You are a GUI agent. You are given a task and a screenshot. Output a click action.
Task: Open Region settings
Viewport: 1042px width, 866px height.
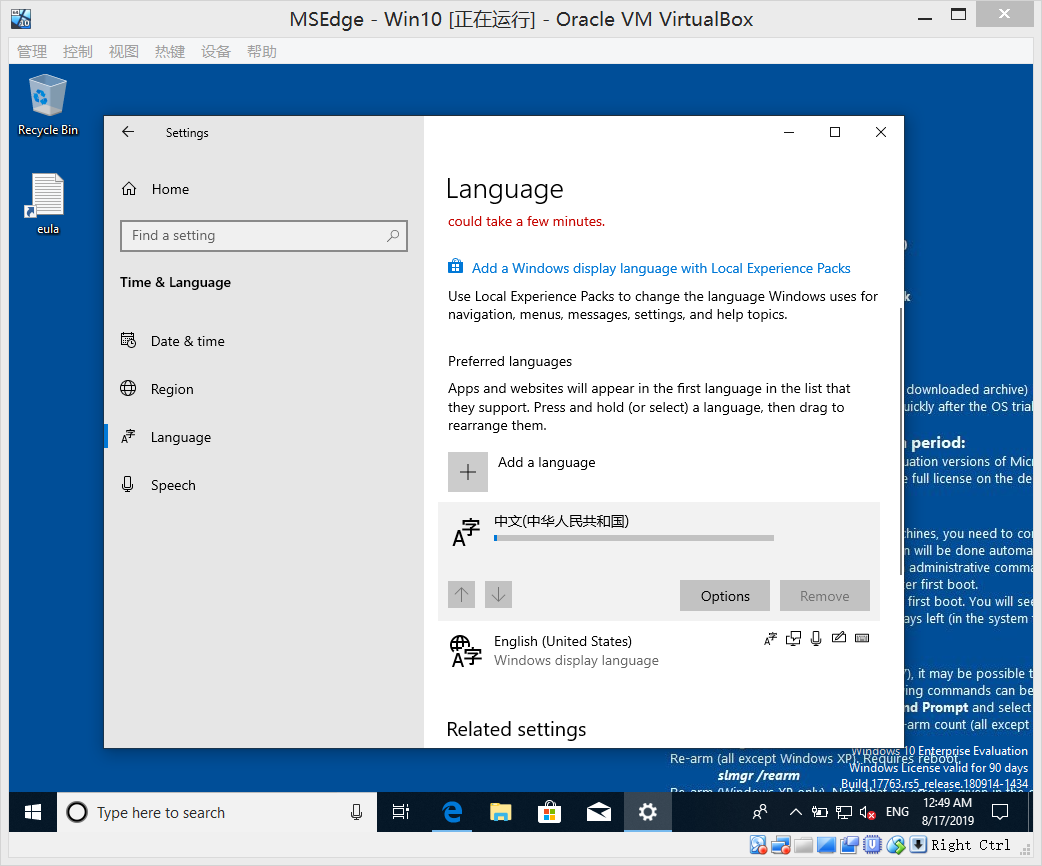(157, 389)
